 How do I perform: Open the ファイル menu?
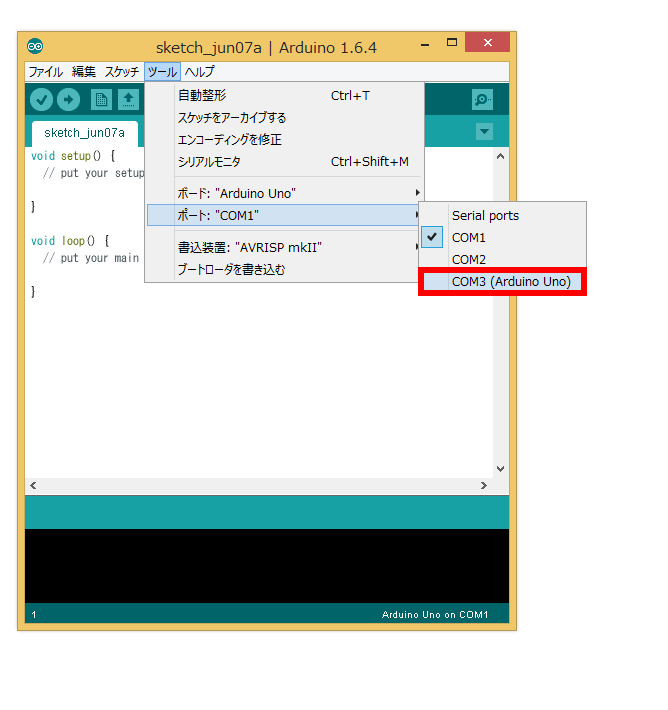pyautogui.click(x=46, y=72)
